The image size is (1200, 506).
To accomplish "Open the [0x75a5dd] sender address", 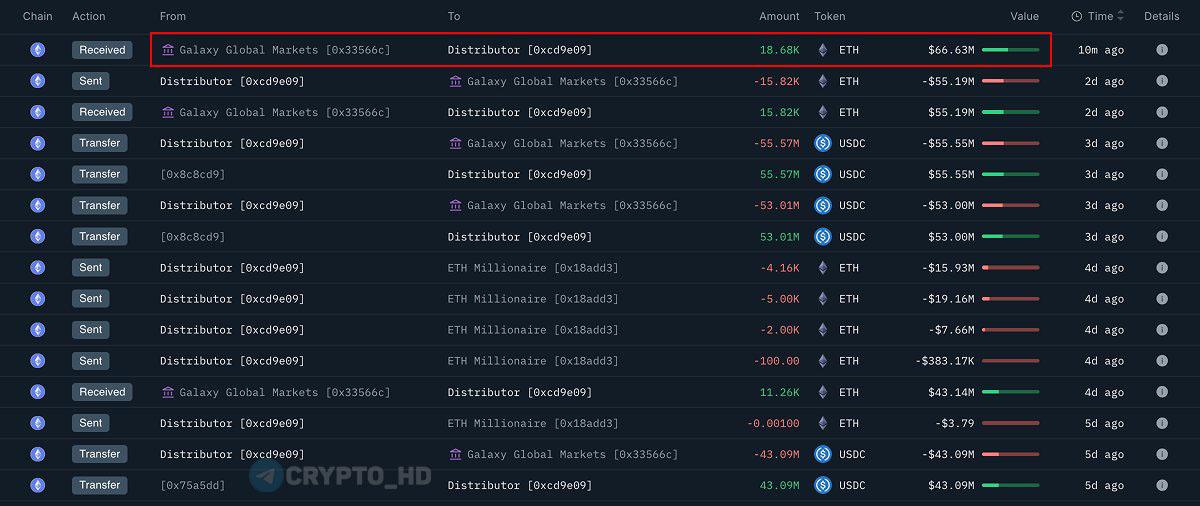I will [x=192, y=485].
